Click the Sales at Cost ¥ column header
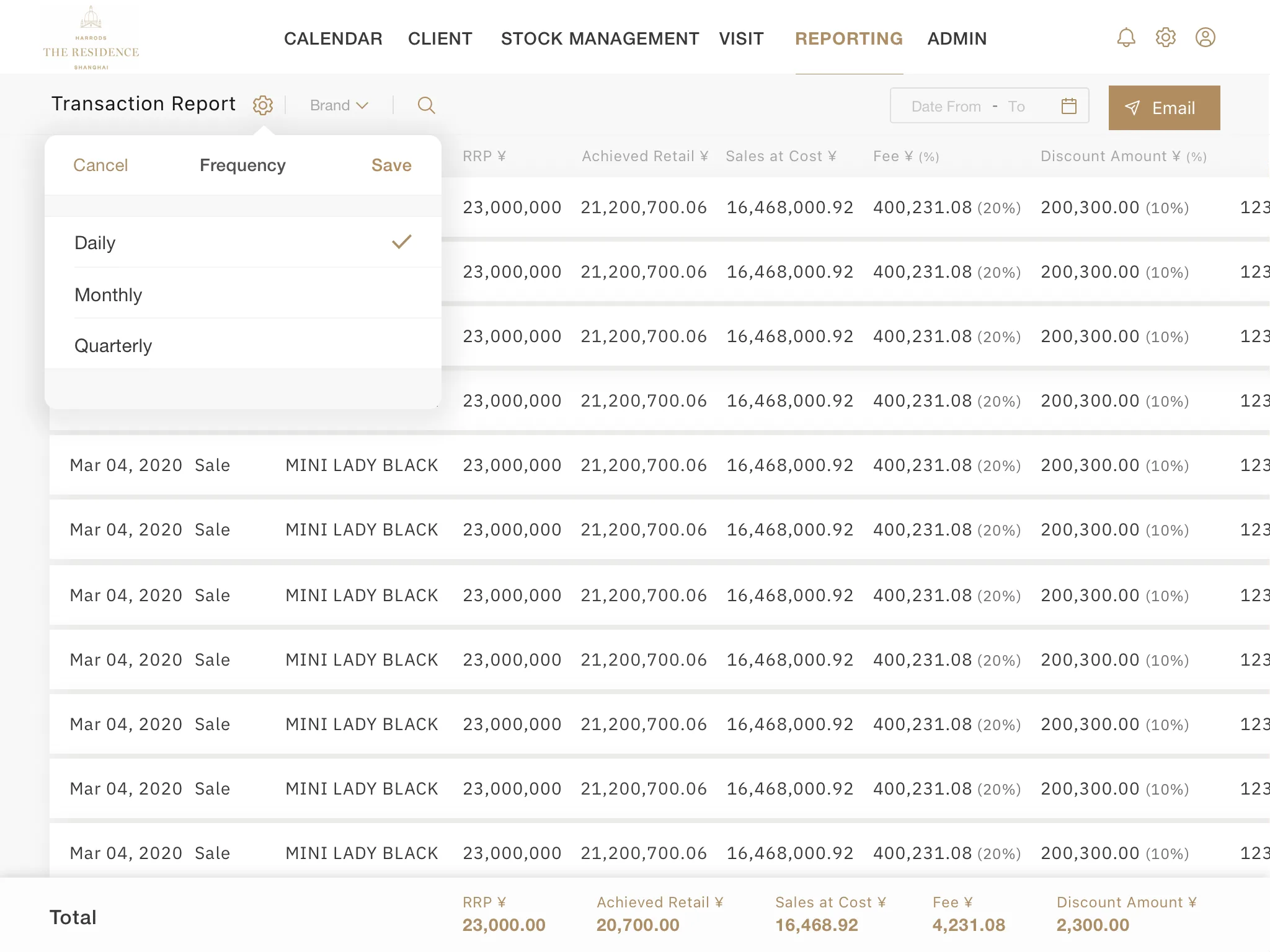The image size is (1270, 952). coord(781,156)
